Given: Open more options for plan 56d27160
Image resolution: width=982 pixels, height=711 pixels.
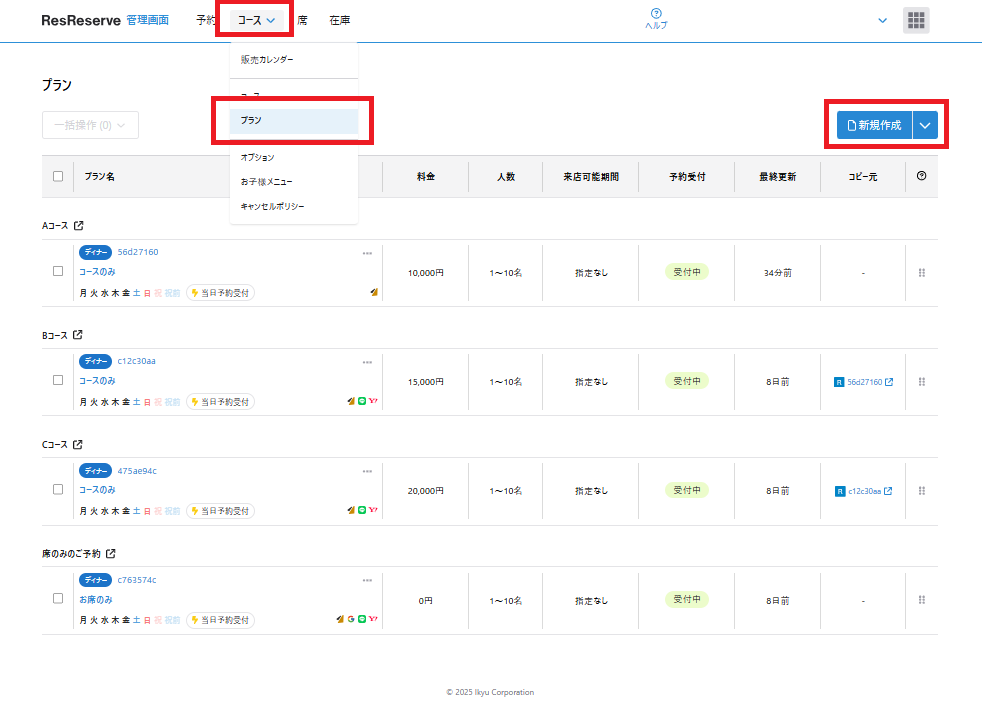Looking at the screenshot, I should [367, 253].
